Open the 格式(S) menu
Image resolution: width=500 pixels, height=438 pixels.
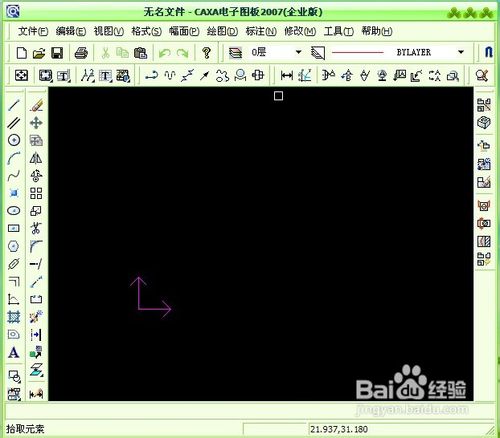click(146, 31)
